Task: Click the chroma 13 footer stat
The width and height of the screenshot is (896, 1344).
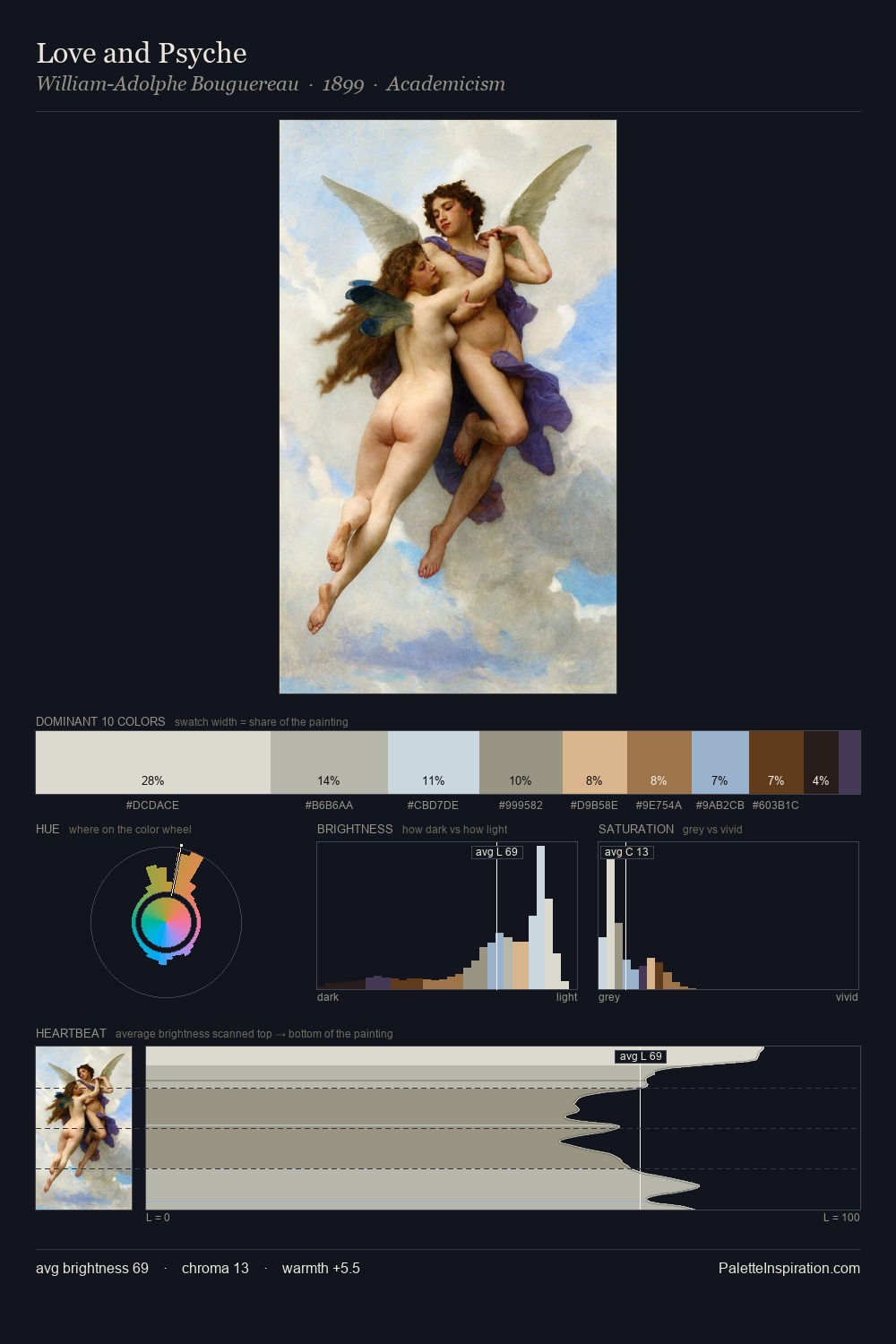Action: (x=215, y=1268)
